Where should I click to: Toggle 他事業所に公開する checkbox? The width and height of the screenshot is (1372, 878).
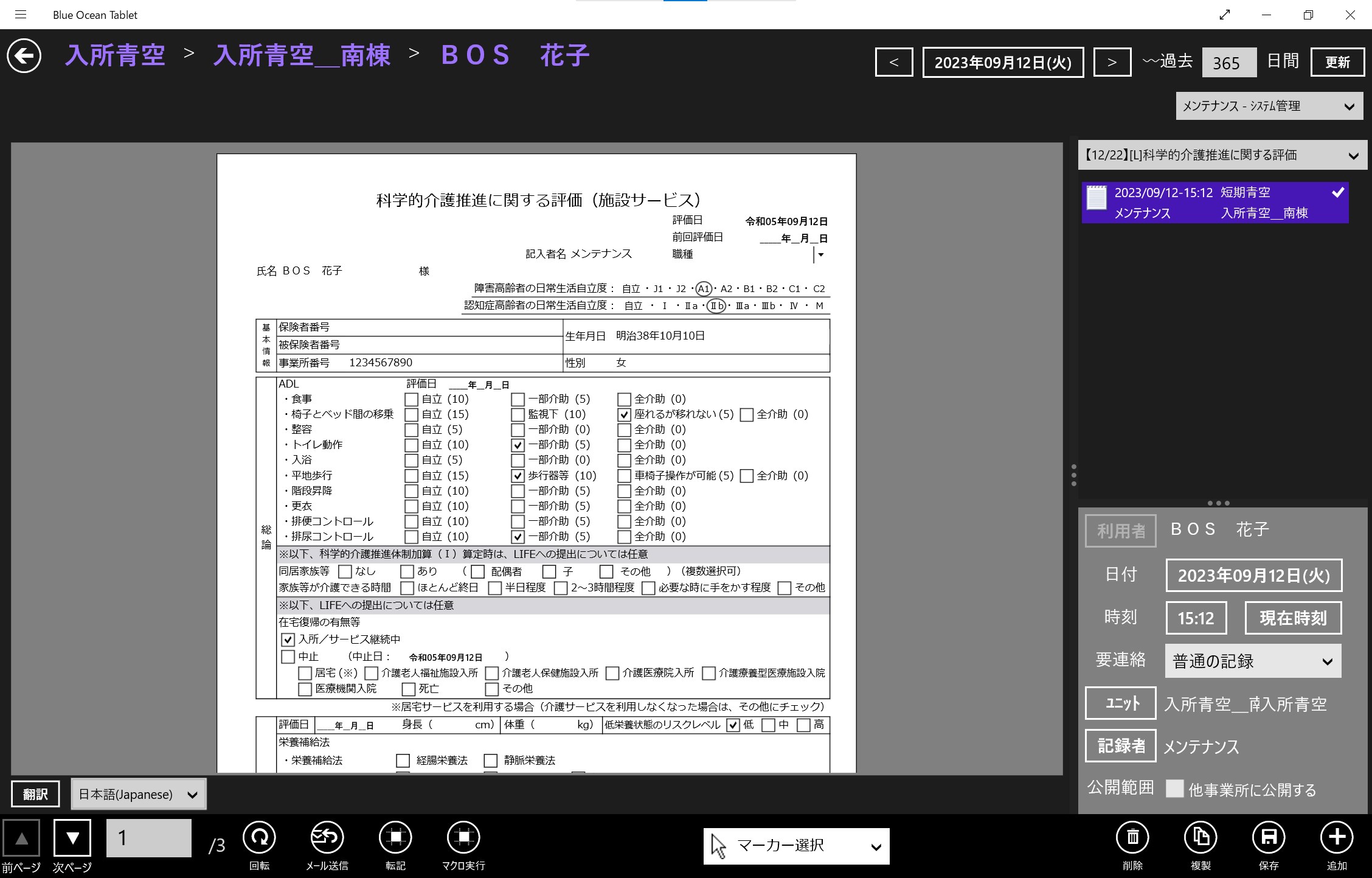point(1175,789)
